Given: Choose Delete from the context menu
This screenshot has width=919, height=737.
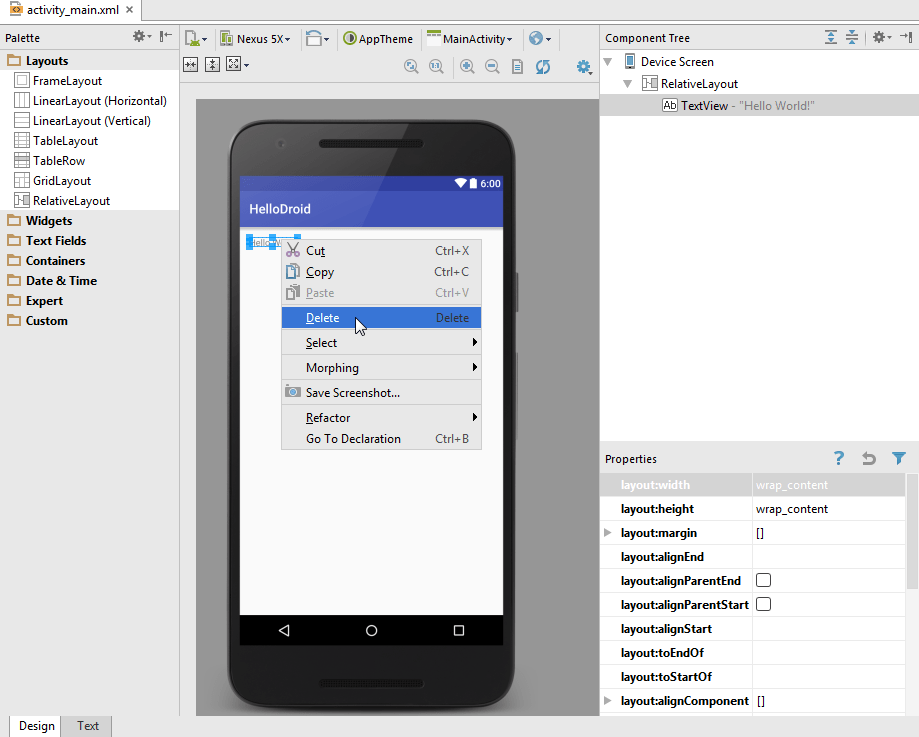Looking at the screenshot, I should 382,318.
